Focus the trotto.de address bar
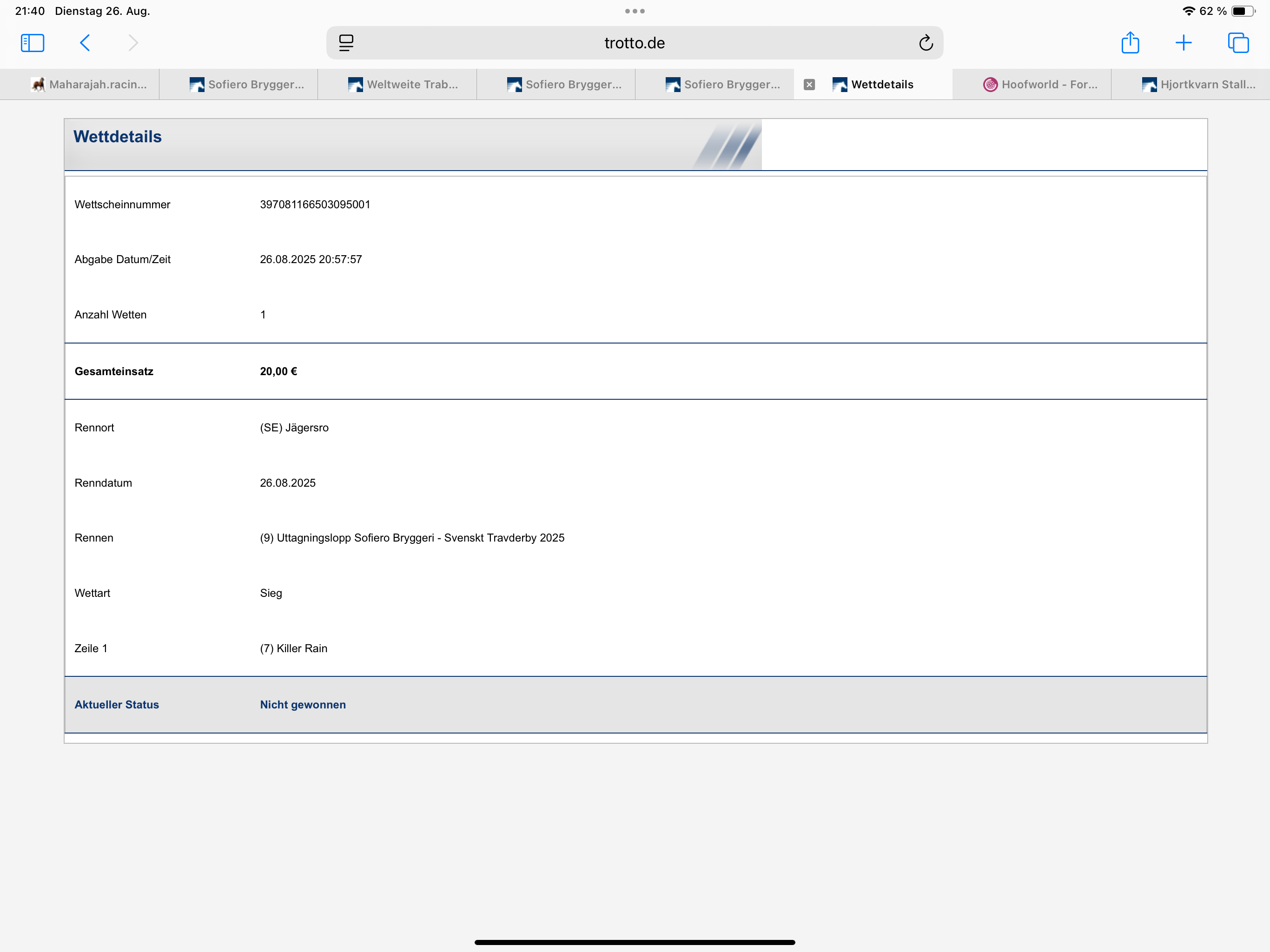 pyautogui.click(x=635, y=43)
